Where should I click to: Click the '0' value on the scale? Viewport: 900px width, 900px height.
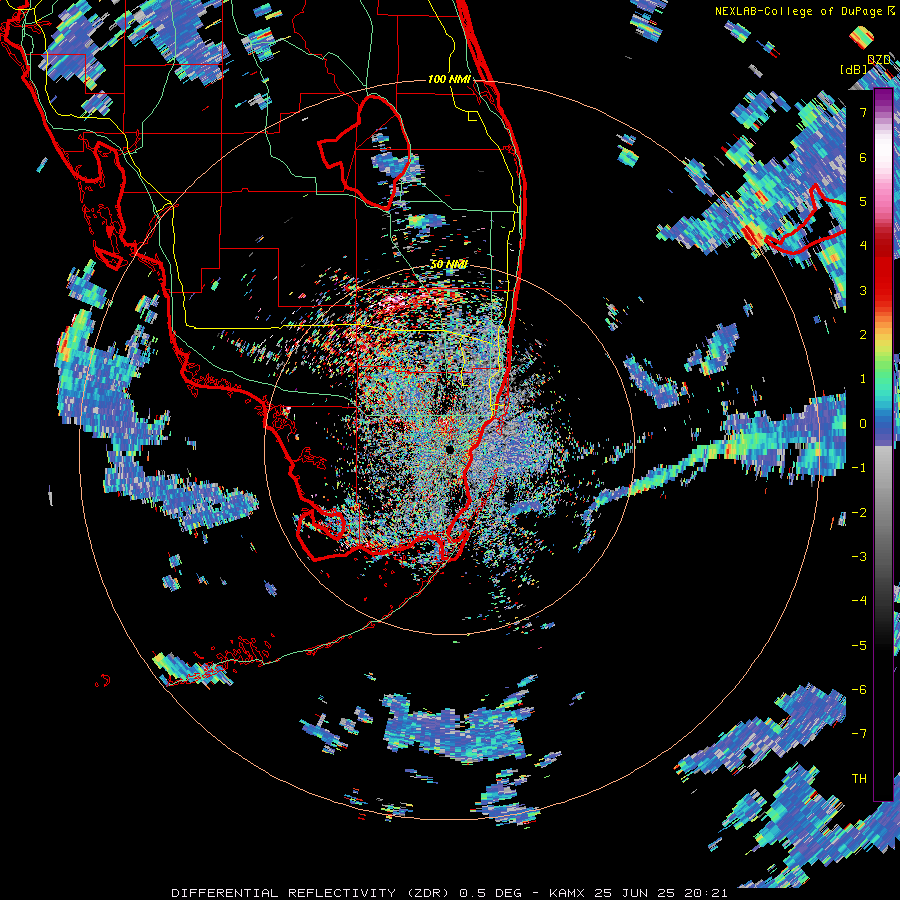pos(863,424)
